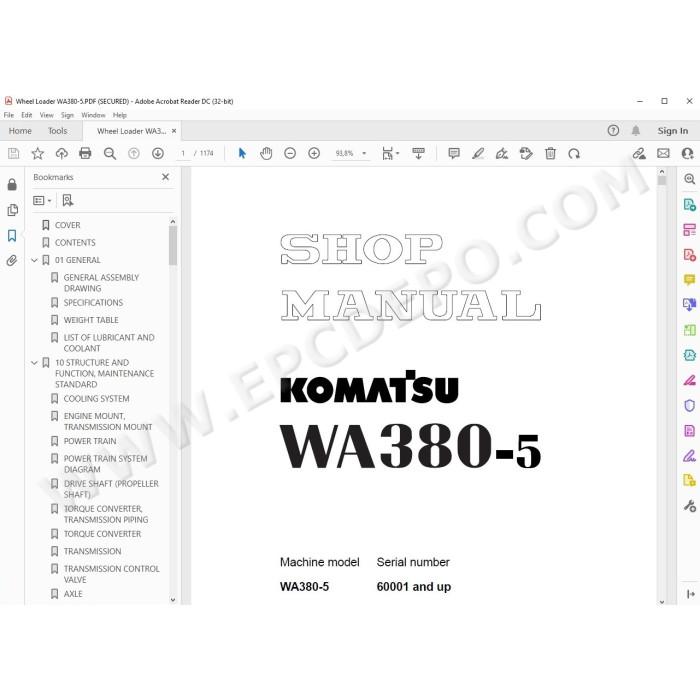700x700 pixels.
Task: Switch to the Tools tab
Action: [x=58, y=131]
